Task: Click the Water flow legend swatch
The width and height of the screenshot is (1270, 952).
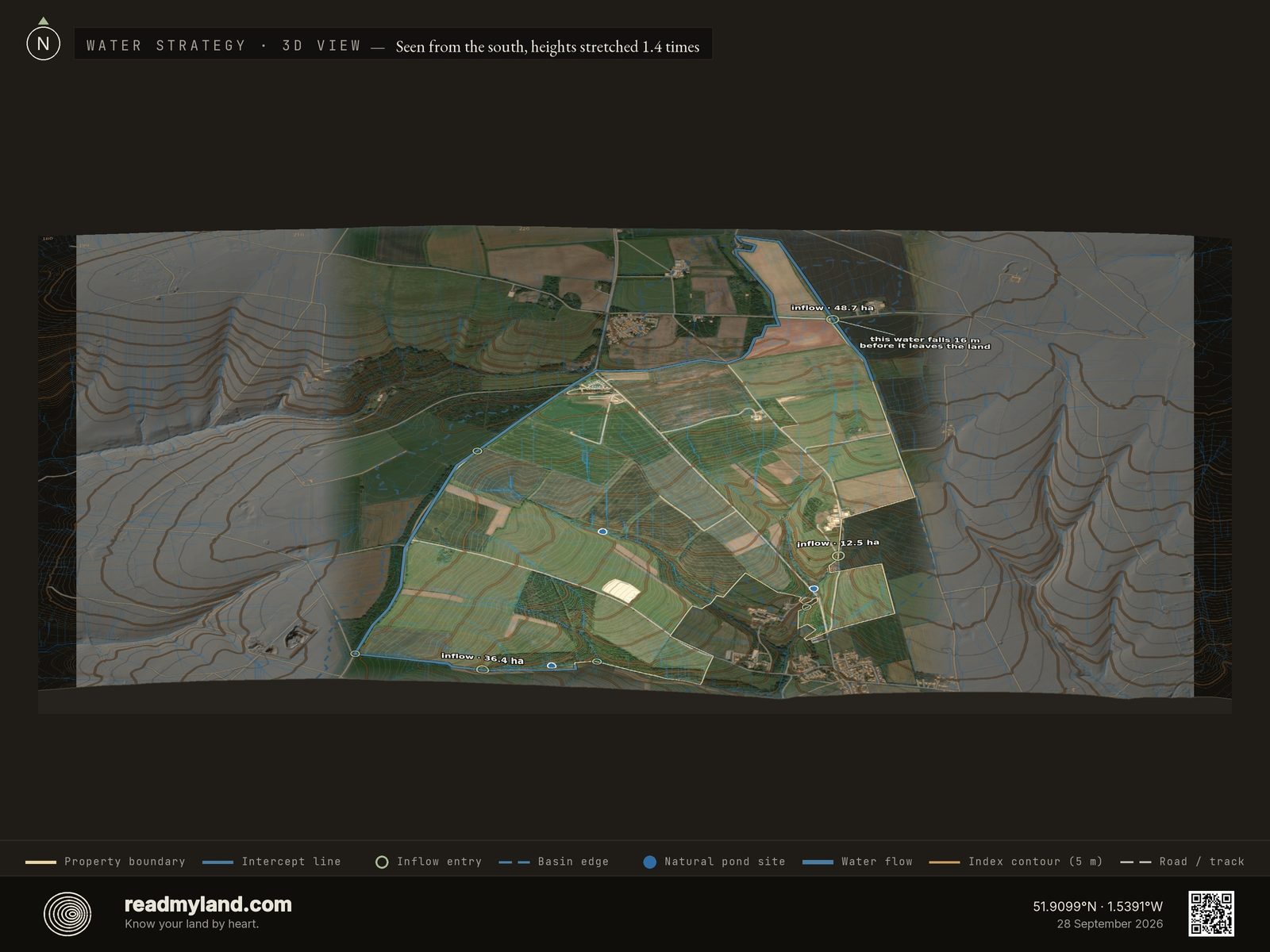Action: [x=818, y=862]
